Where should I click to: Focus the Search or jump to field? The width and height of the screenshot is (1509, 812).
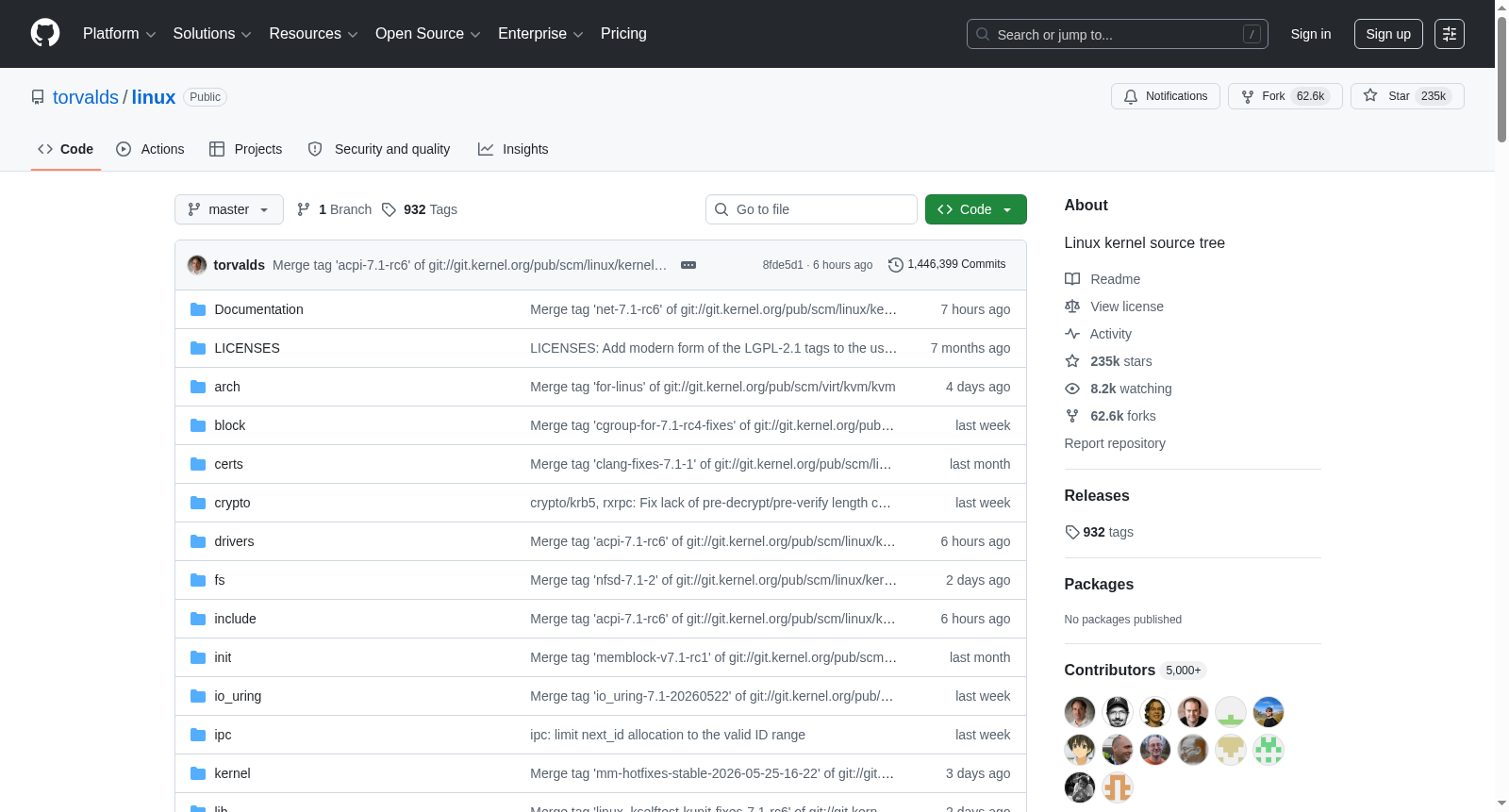[x=1118, y=34]
